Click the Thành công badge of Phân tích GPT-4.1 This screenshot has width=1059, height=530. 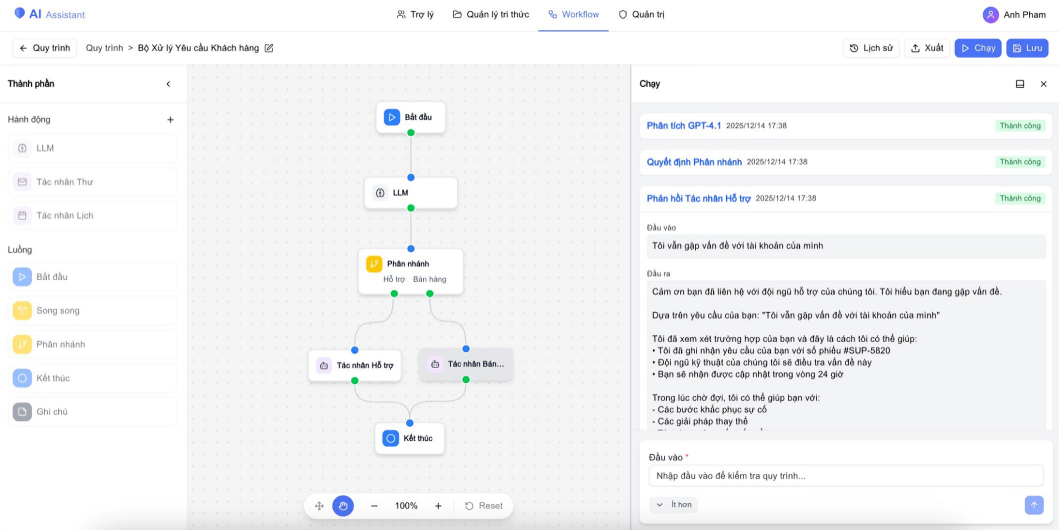(1020, 126)
